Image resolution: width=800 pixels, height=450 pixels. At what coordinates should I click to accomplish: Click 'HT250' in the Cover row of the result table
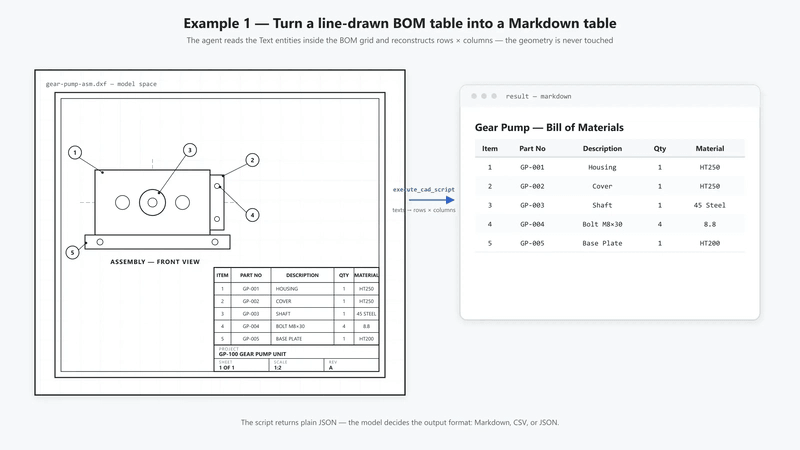[x=710, y=186]
